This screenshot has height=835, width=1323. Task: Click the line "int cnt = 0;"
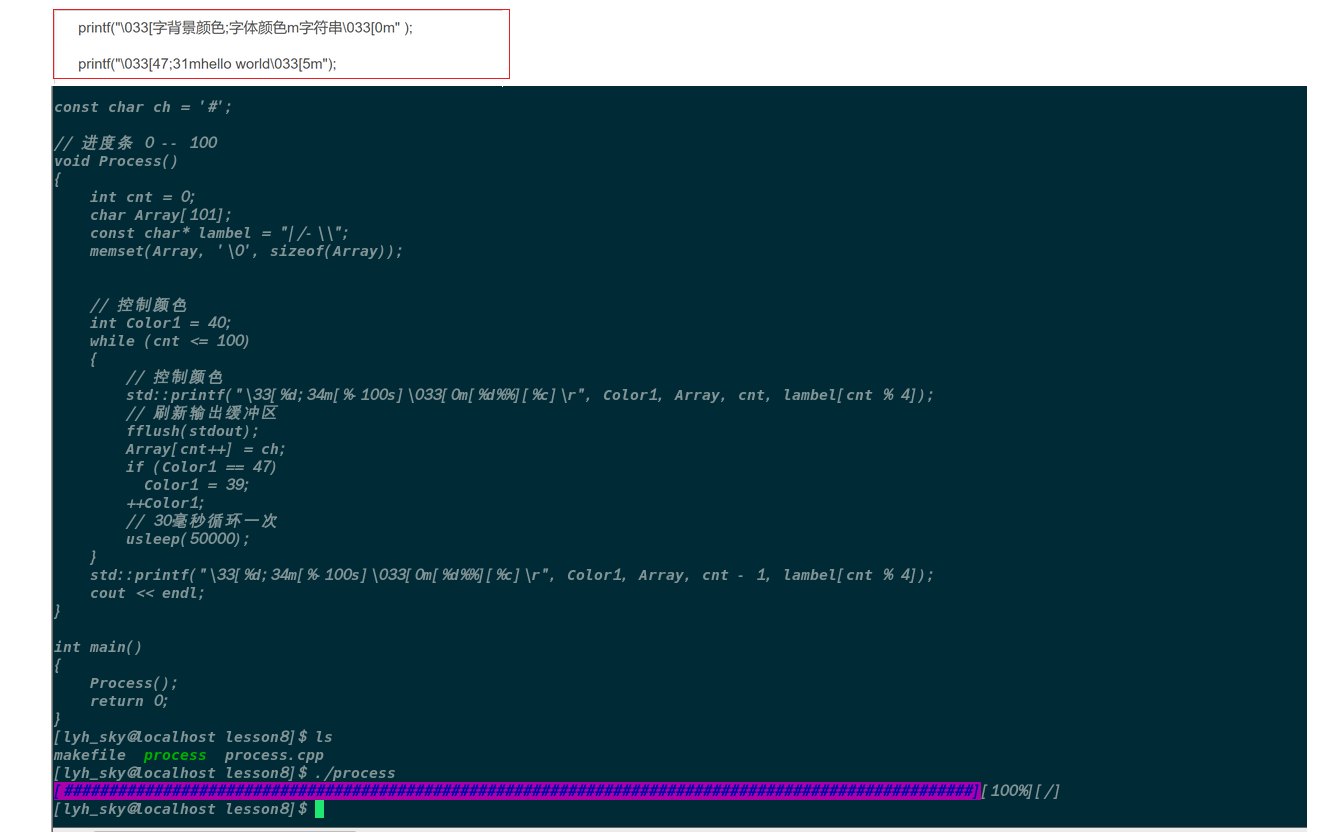[x=143, y=197]
